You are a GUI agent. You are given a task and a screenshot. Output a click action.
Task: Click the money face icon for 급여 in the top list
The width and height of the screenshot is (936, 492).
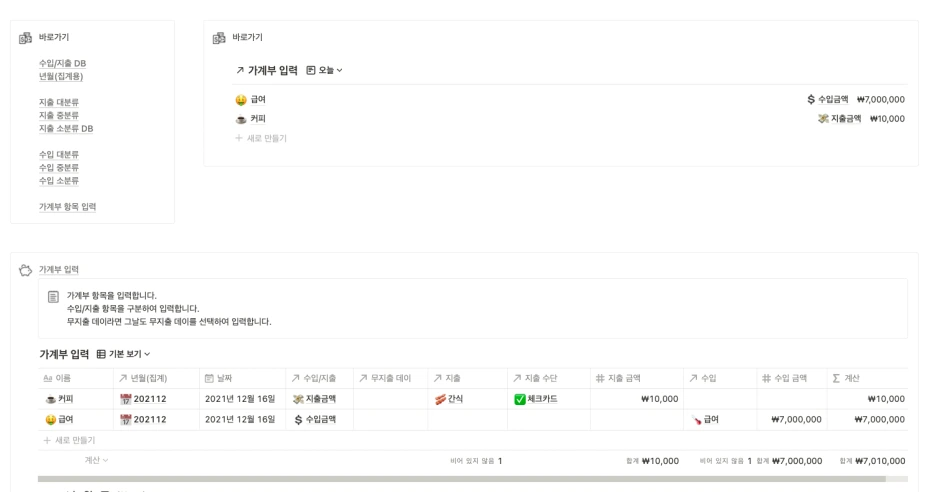(x=241, y=100)
